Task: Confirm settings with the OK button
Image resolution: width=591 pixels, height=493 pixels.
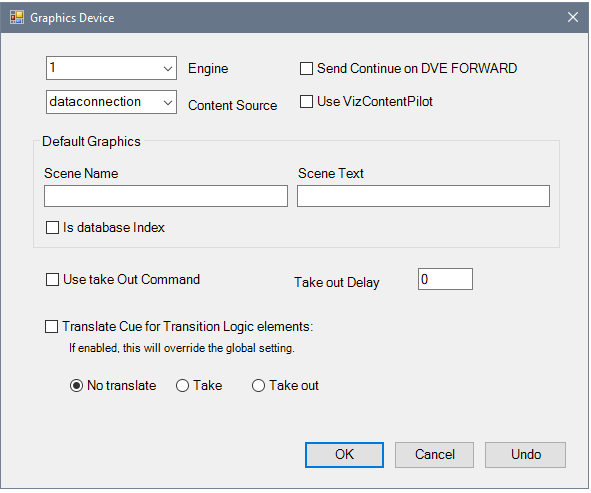Action: point(344,455)
